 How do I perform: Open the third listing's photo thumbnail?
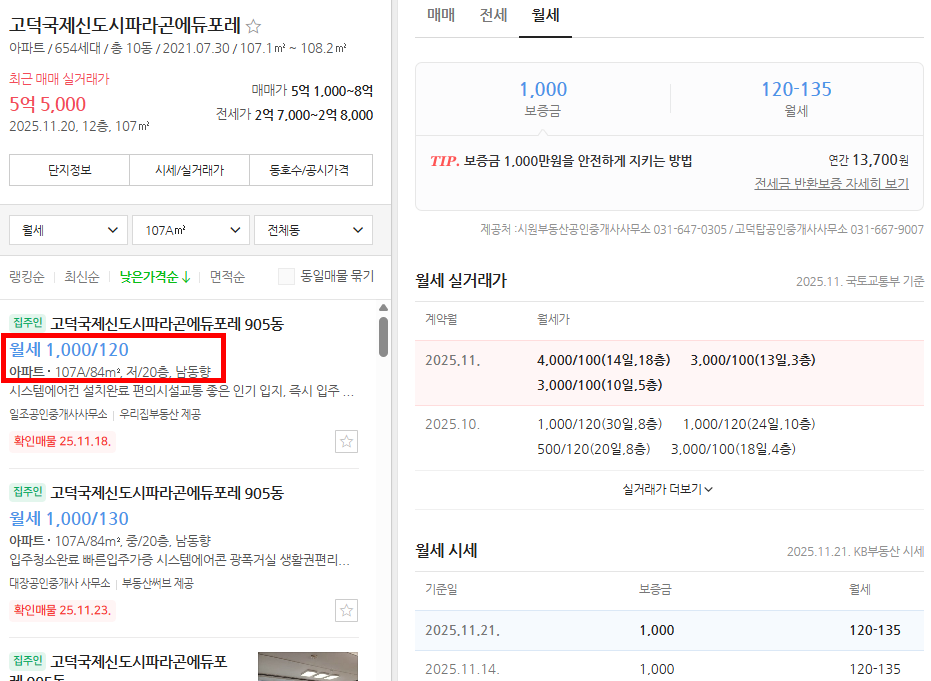coord(308,666)
